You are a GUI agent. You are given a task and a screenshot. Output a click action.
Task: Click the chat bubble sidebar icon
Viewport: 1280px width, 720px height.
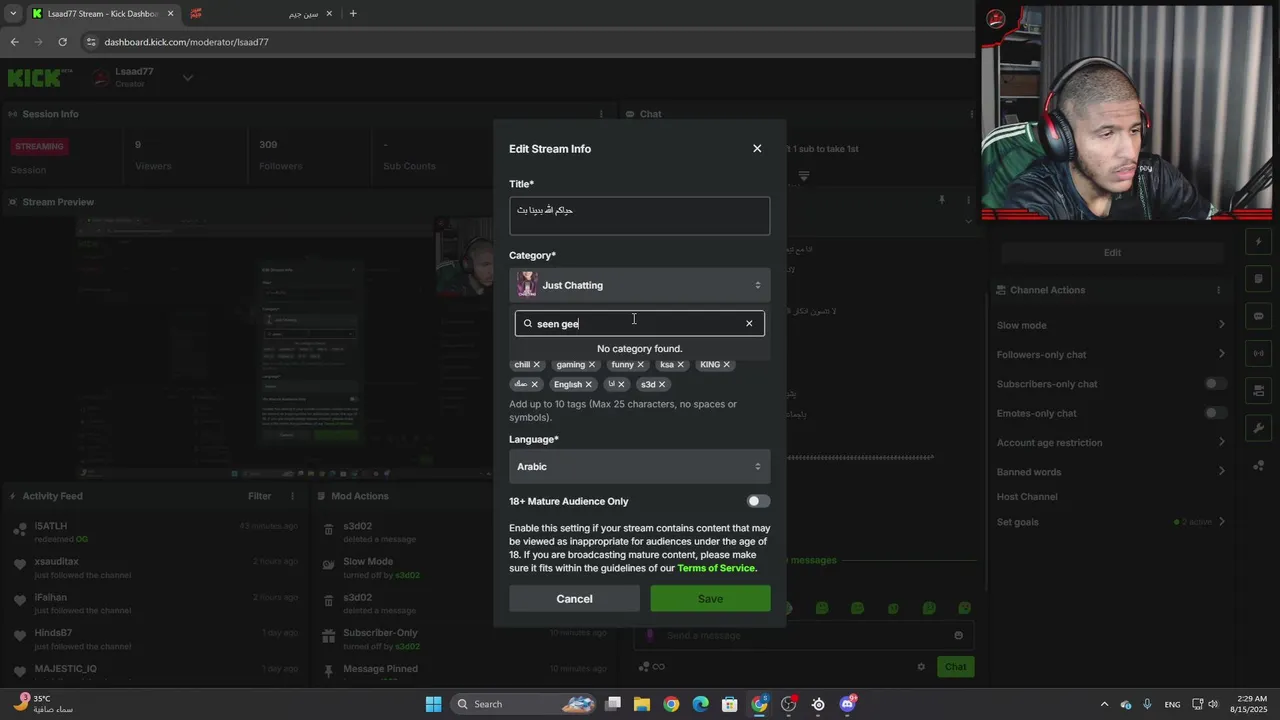(x=1259, y=316)
